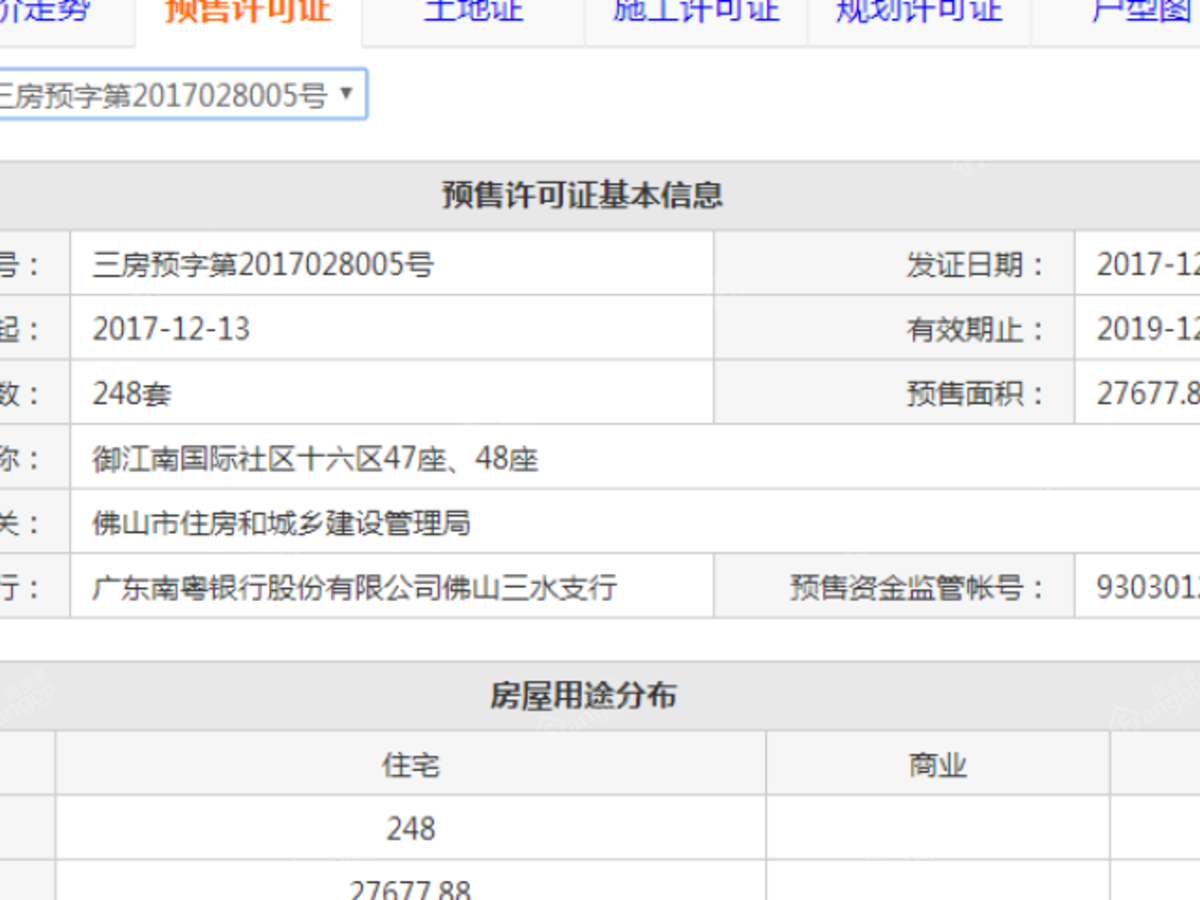Select the start date 2017-12-13 cell
Screen dimensions: 1200x900
[x=392, y=328]
